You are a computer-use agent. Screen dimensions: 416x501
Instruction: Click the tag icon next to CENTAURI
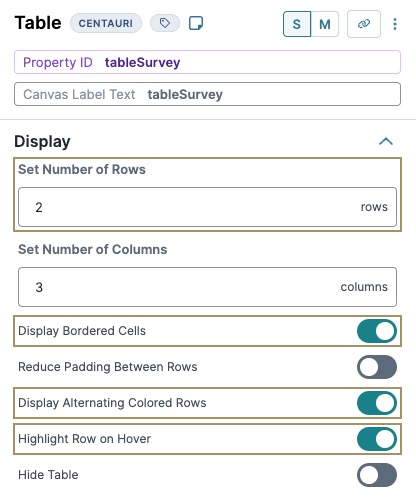click(165, 23)
